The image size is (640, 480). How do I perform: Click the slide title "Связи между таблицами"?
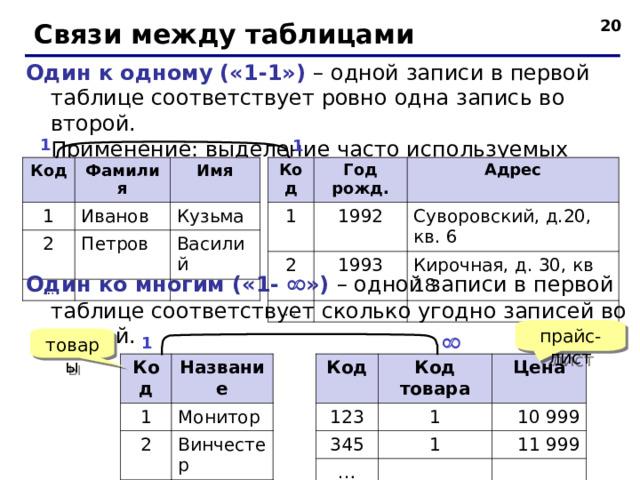coord(224,34)
